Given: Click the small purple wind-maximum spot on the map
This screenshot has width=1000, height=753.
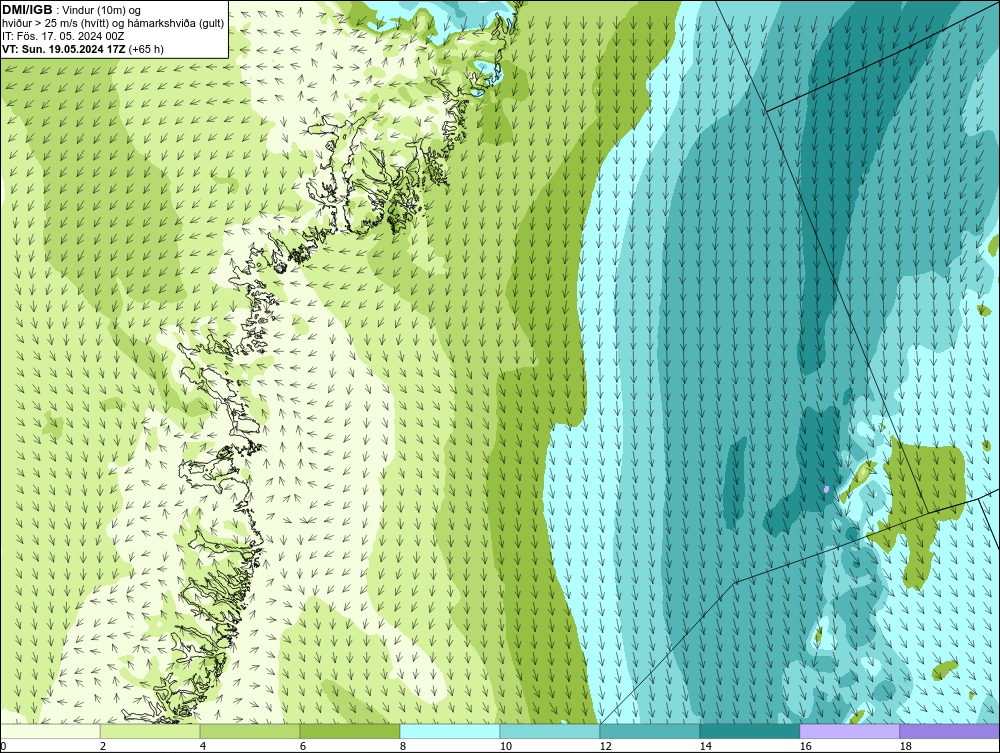Looking at the screenshot, I should coord(826,489).
